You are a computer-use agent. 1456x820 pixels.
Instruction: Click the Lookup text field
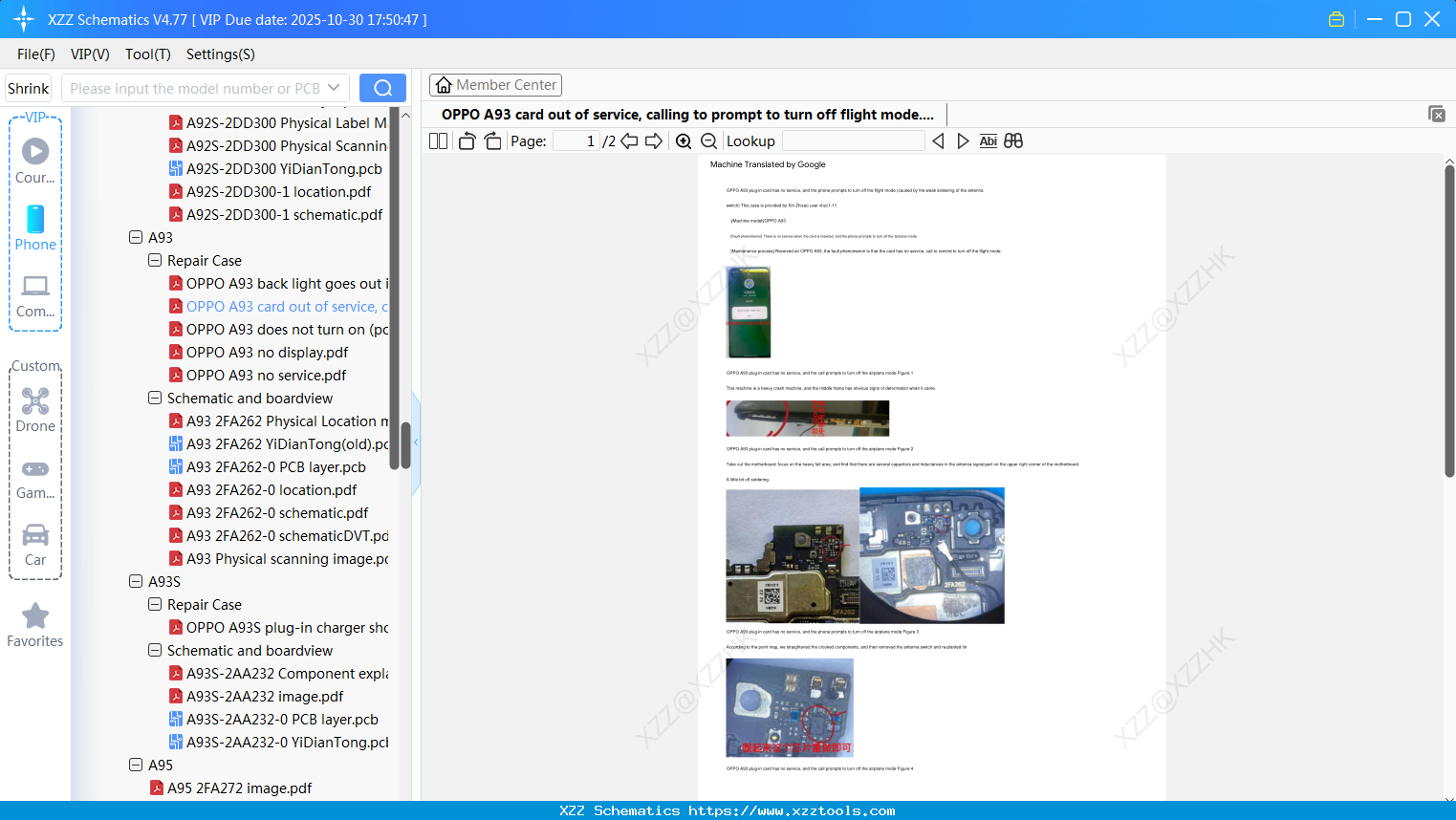[853, 140]
